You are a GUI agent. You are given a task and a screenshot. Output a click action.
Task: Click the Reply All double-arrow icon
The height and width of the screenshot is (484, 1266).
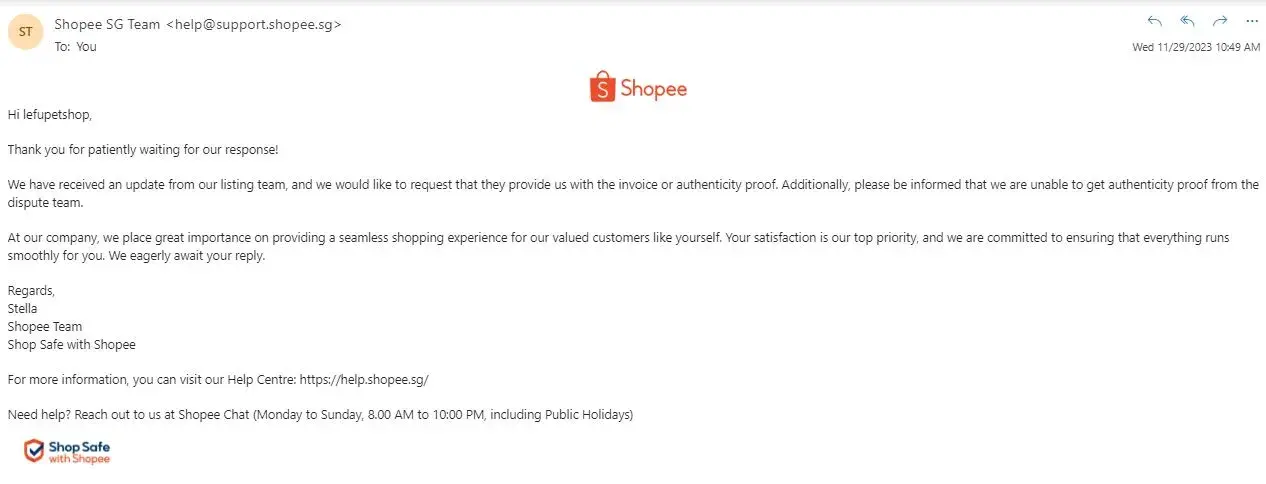[x=1187, y=21]
